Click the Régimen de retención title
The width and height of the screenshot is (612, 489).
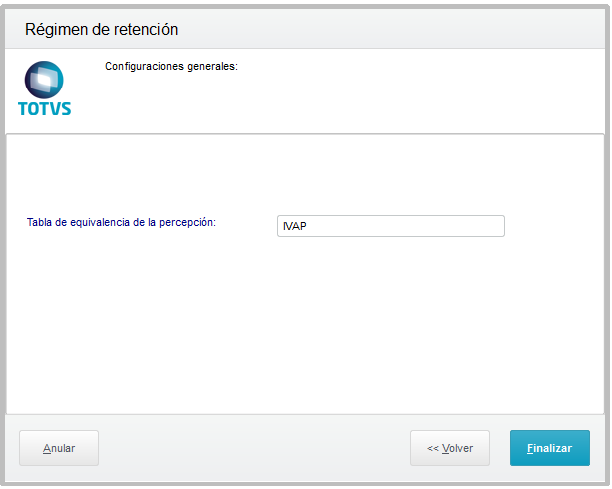[102, 30]
